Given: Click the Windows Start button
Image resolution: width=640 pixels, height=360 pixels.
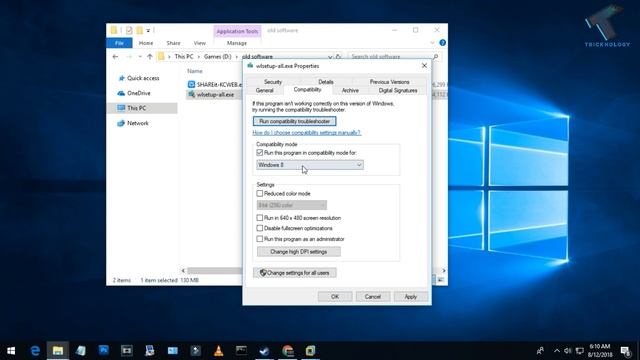Looking at the screenshot, I should [x=11, y=351].
